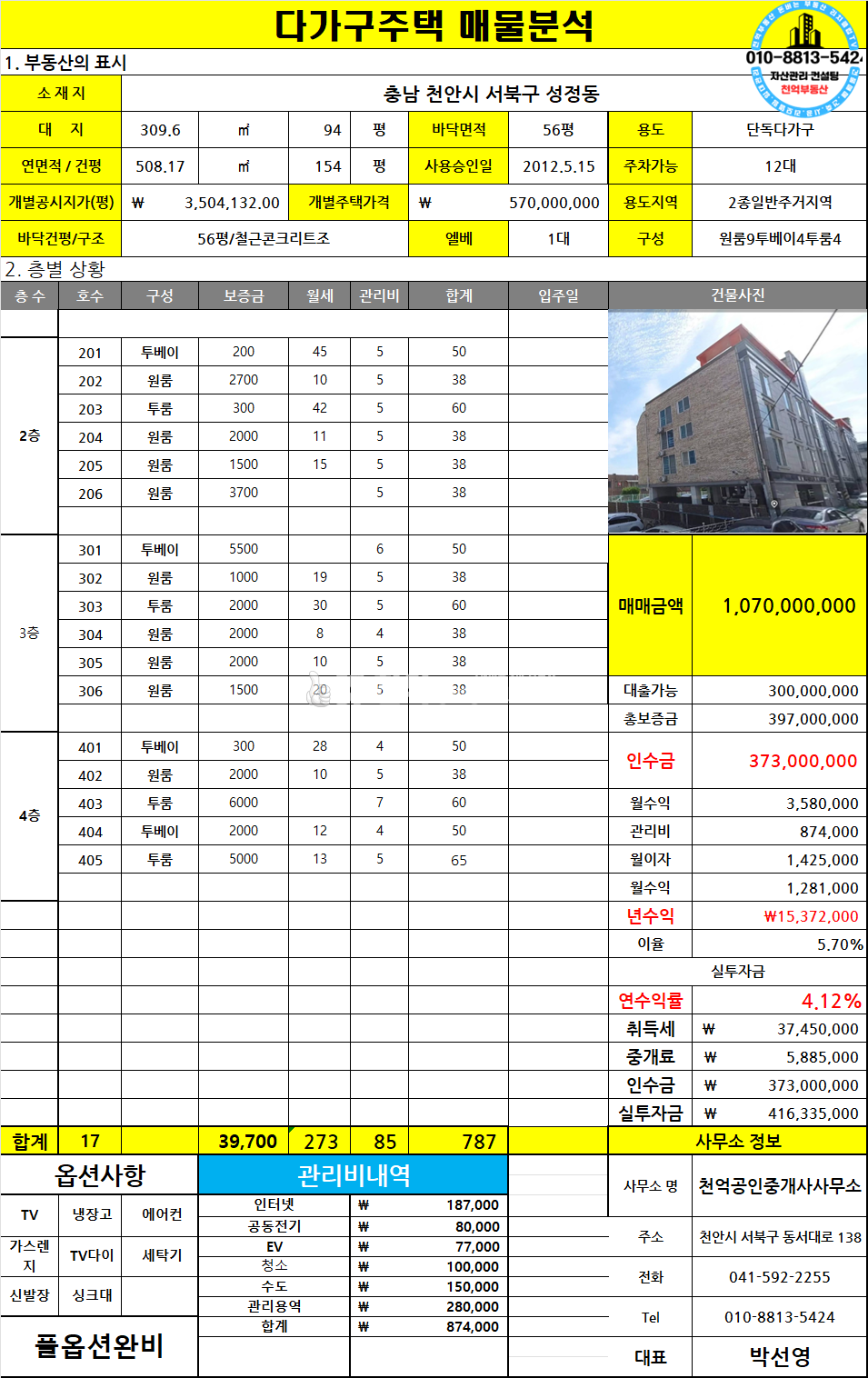
Task: Click the office phone number 041-592-2255
Action: tap(780, 1277)
